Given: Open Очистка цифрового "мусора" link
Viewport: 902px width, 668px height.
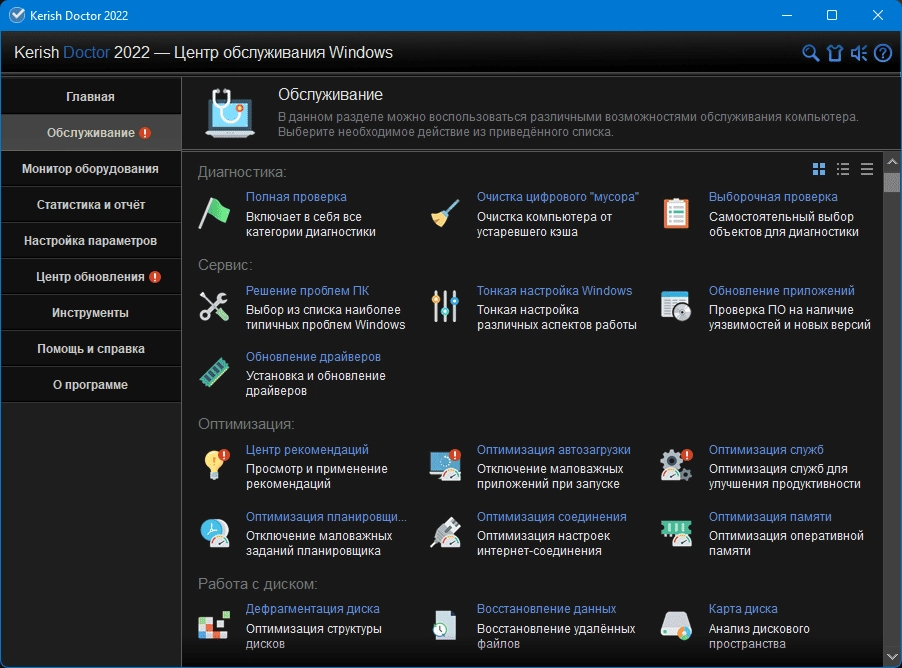Looking at the screenshot, I should [x=558, y=197].
